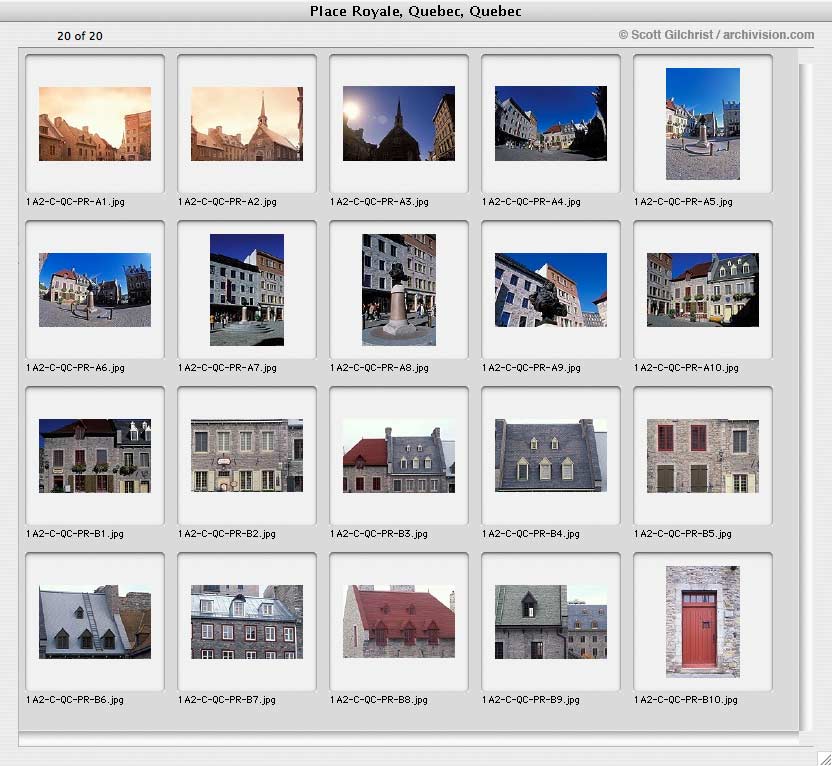Click filename label 1A2-C-QC-PR-B2.jpg

pos(227,534)
